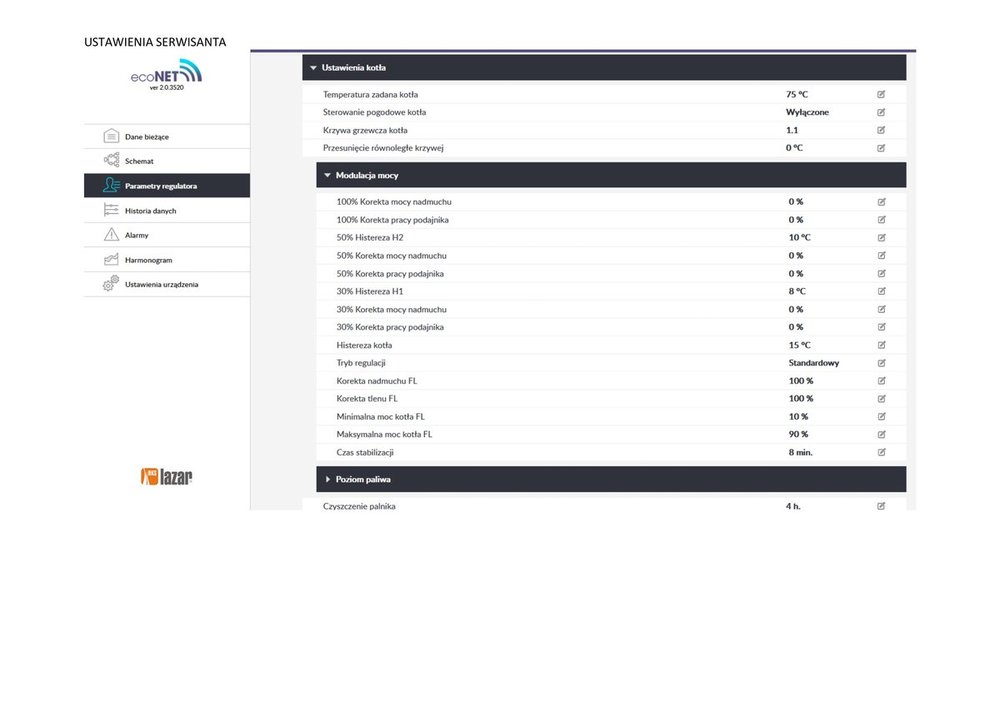This screenshot has width=1000, height=706.
Task: Open Dane bieżące in sidebar
Action: 146,136
